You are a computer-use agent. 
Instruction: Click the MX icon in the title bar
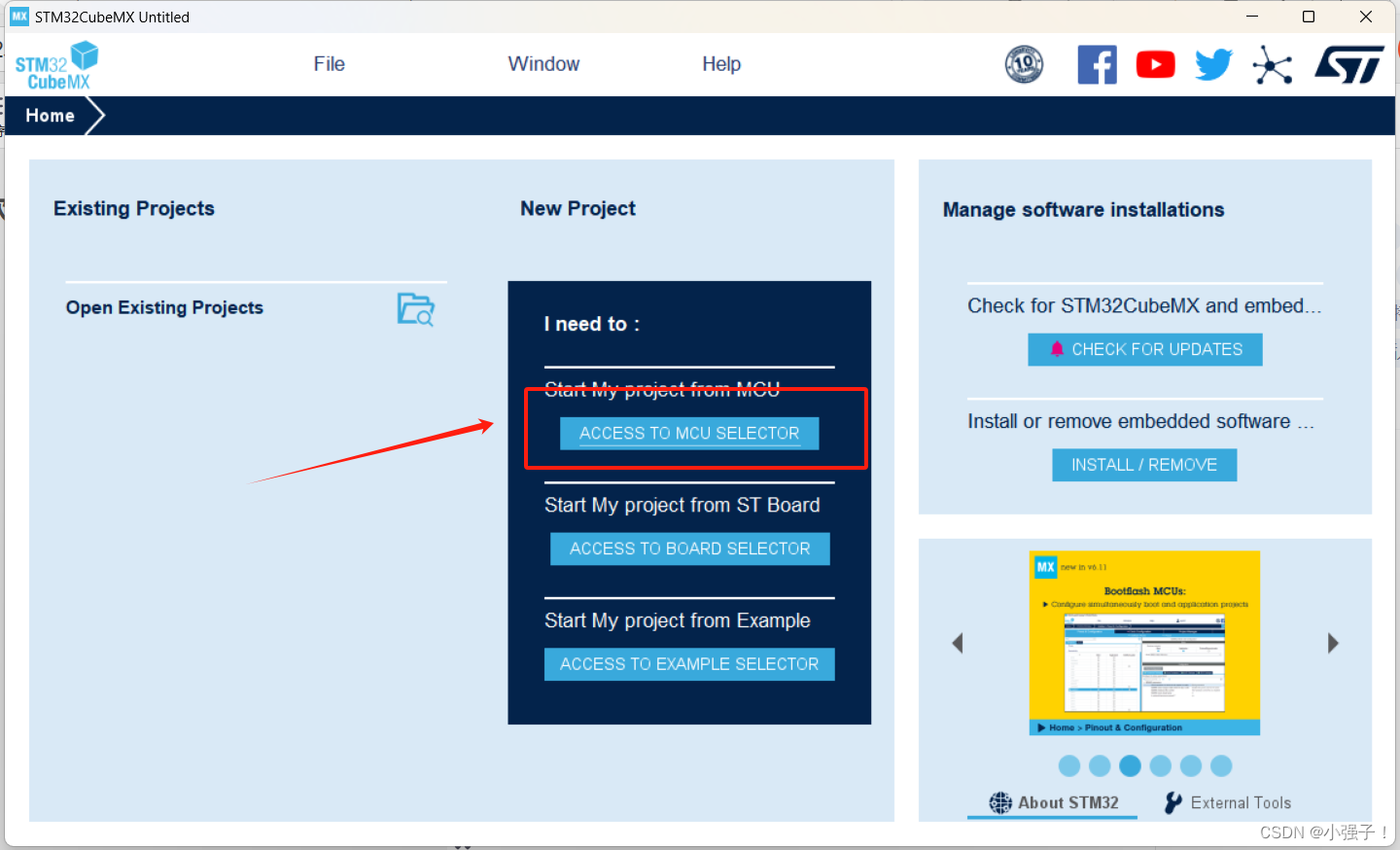pyautogui.click(x=19, y=17)
